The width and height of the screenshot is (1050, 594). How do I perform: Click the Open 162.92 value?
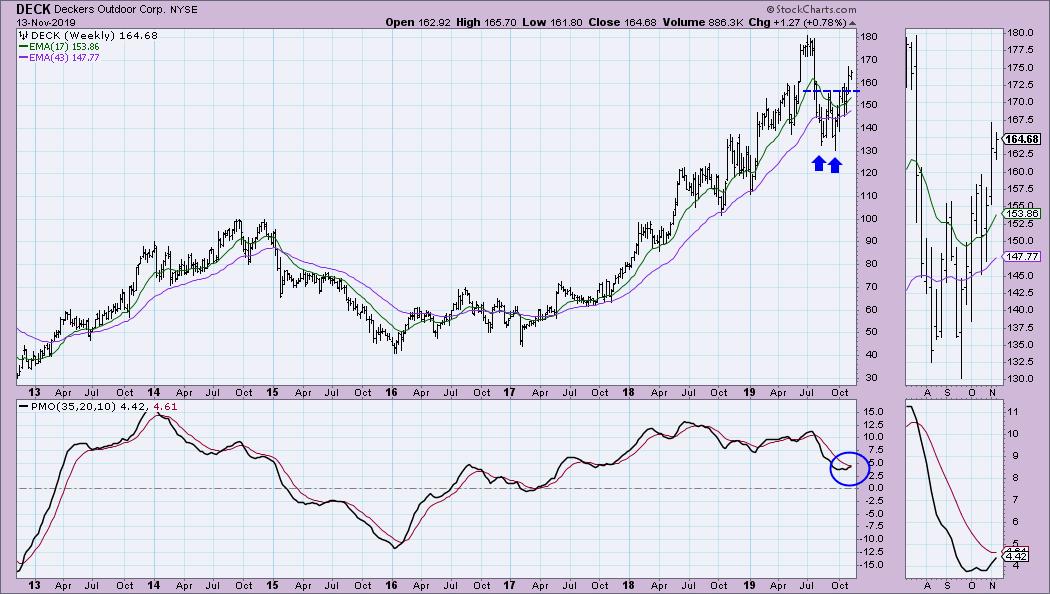418,22
